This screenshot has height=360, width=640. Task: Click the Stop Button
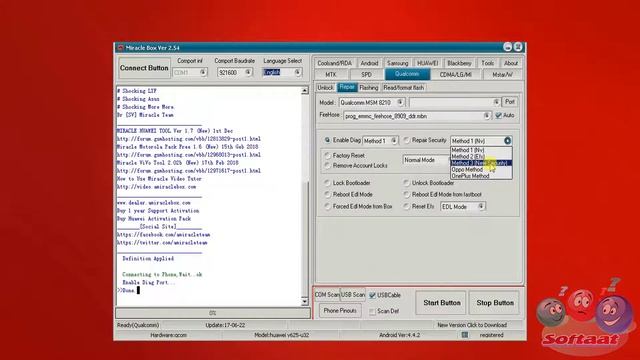click(495, 303)
